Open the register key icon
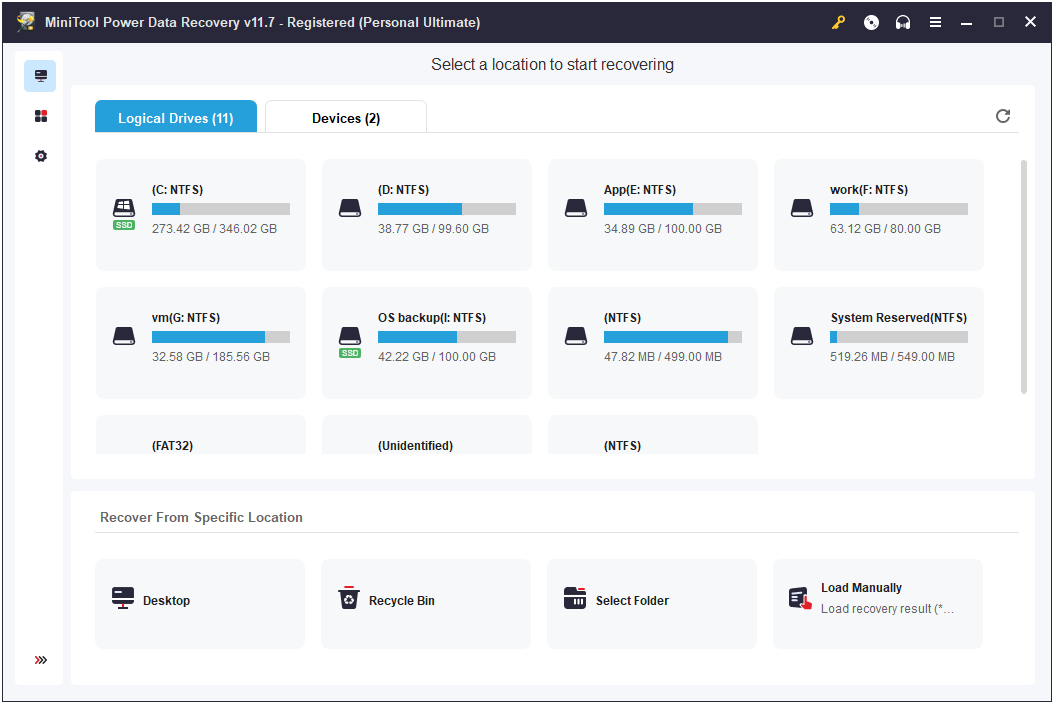The height and width of the screenshot is (704, 1055). [838, 22]
